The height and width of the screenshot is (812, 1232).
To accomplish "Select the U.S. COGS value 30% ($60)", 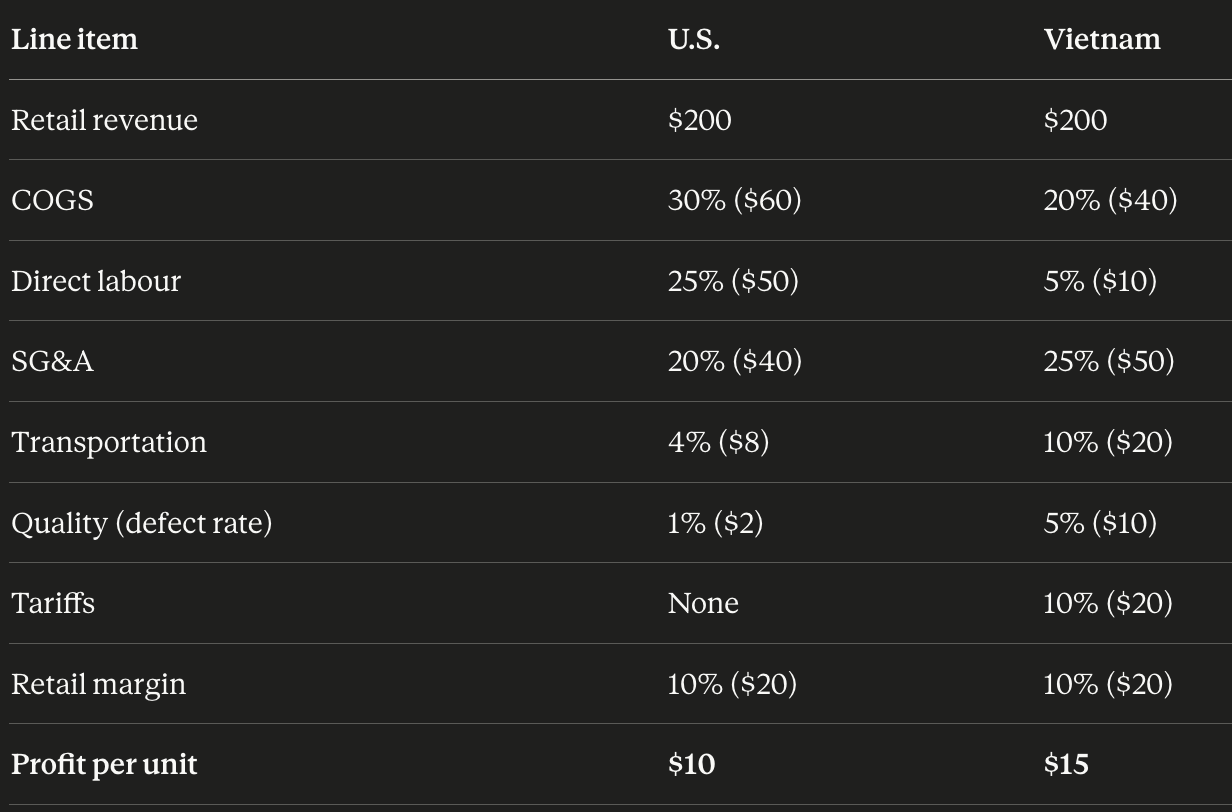I will coord(735,201).
